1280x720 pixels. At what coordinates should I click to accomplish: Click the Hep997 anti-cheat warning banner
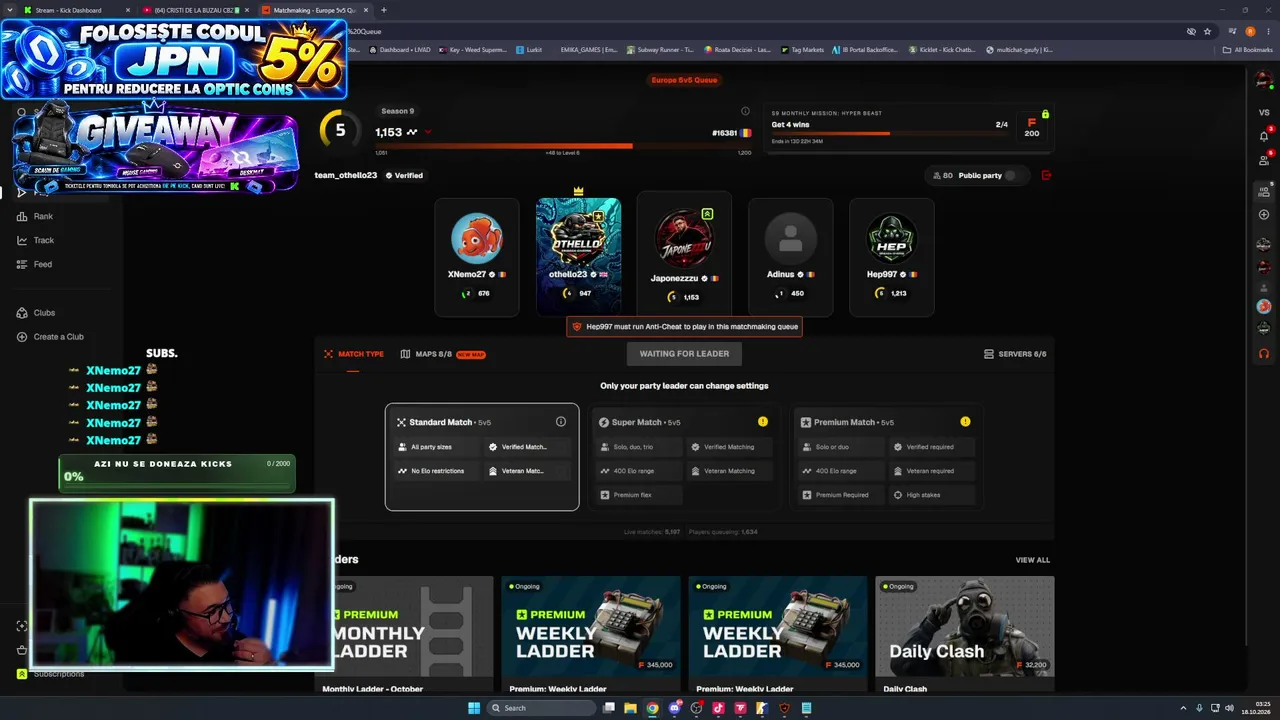684,326
